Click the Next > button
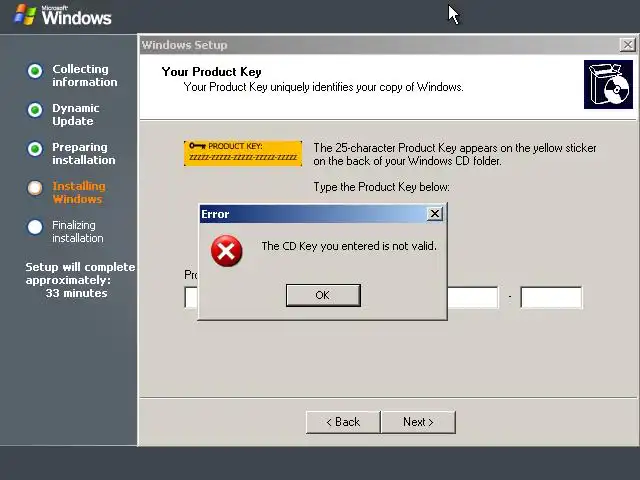Image resolution: width=640 pixels, height=480 pixels. click(x=418, y=422)
